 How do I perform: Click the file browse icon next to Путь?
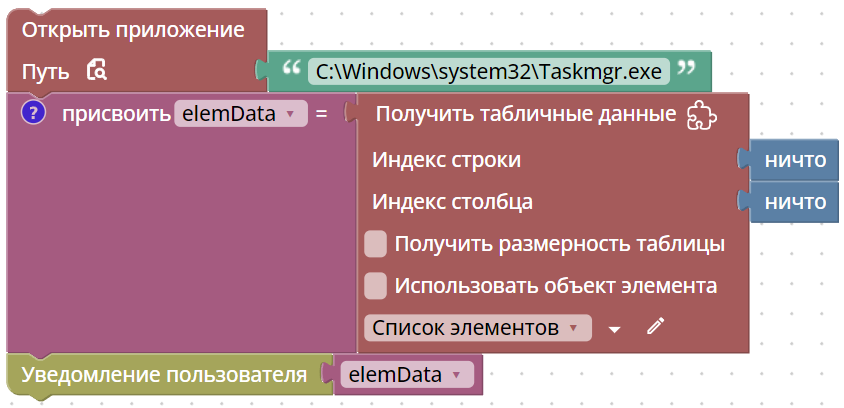pyautogui.click(x=97, y=71)
